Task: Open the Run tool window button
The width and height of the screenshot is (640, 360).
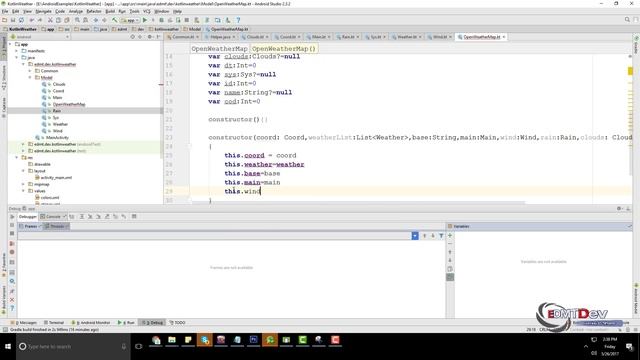Action: pyautogui.click(x=126, y=322)
